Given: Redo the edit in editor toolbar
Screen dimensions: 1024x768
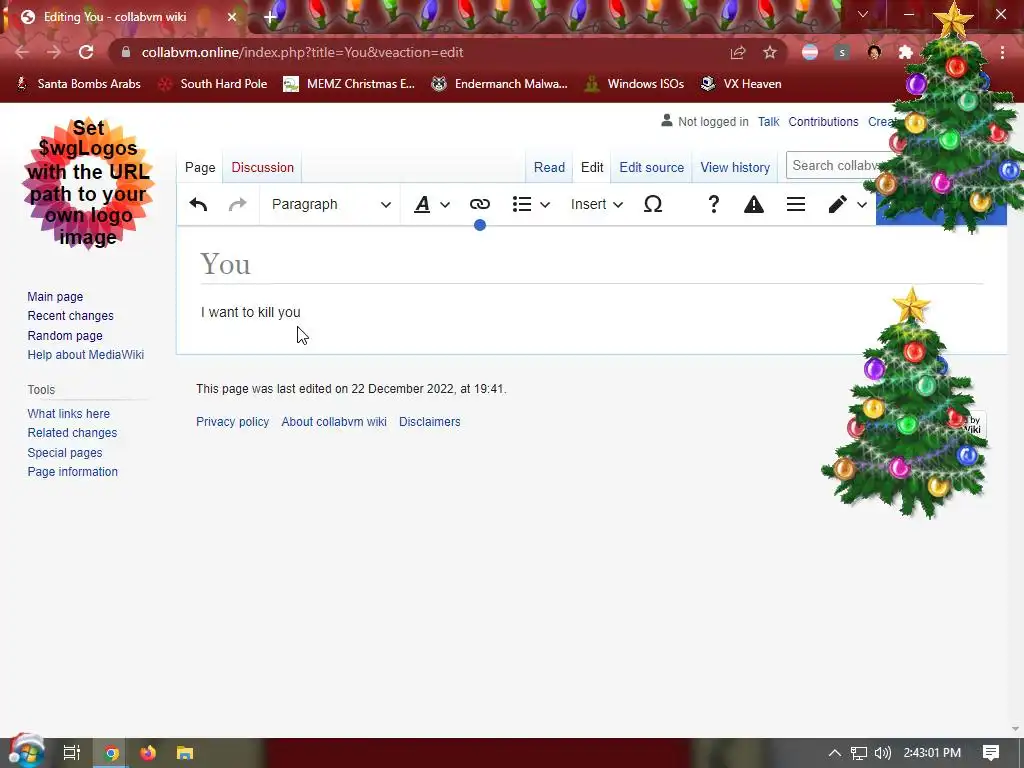Looking at the screenshot, I should pyautogui.click(x=238, y=204).
